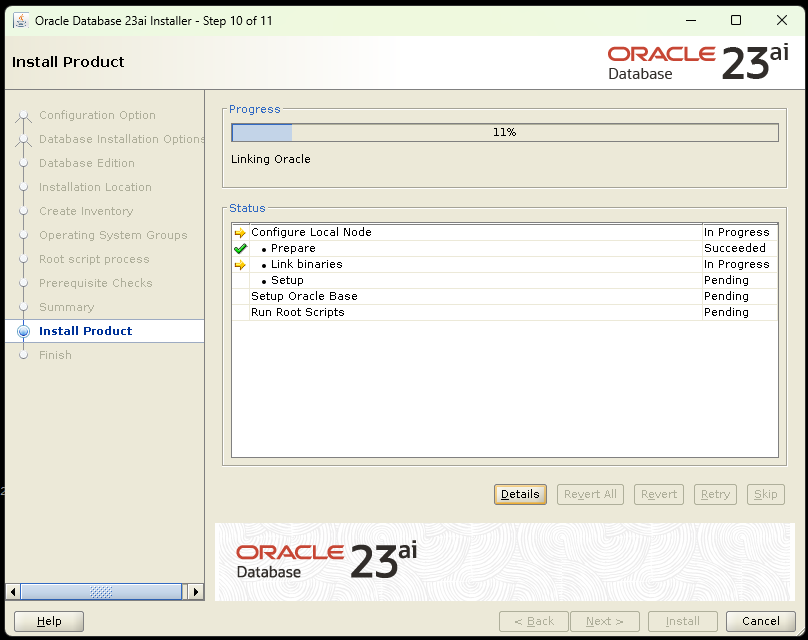Image resolution: width=808 pixels, height=640 pixels.
Task: Click the yellow arrow beside Configure Local Node
Action: [238, 232]
